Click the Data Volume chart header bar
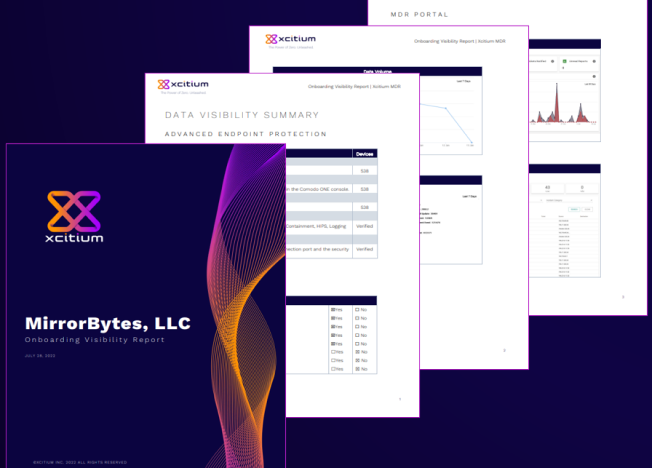Image resolution: width=652 pixels, height=468 pixels. pos(378,72)
